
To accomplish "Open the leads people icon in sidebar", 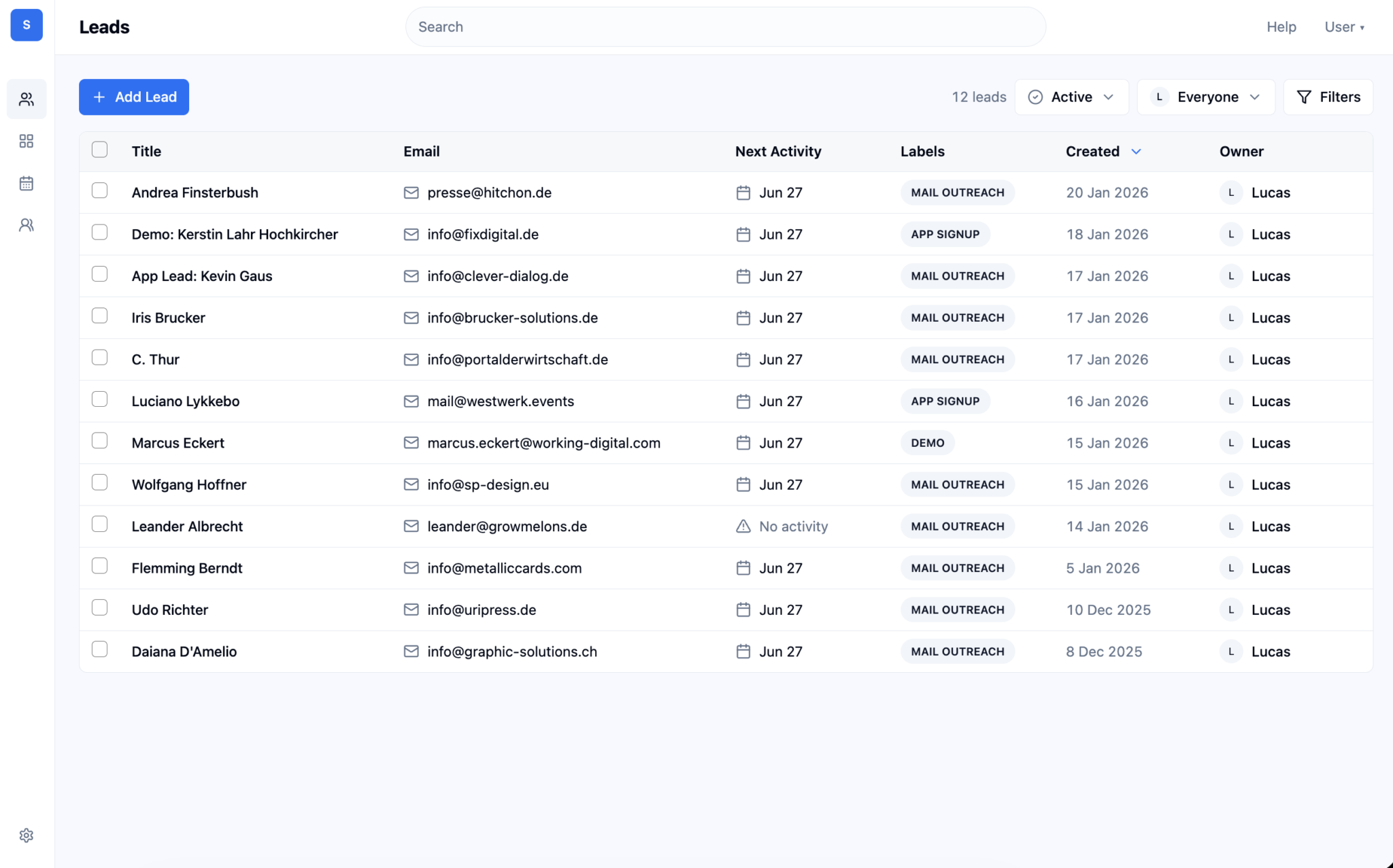I will click(27, 99).
